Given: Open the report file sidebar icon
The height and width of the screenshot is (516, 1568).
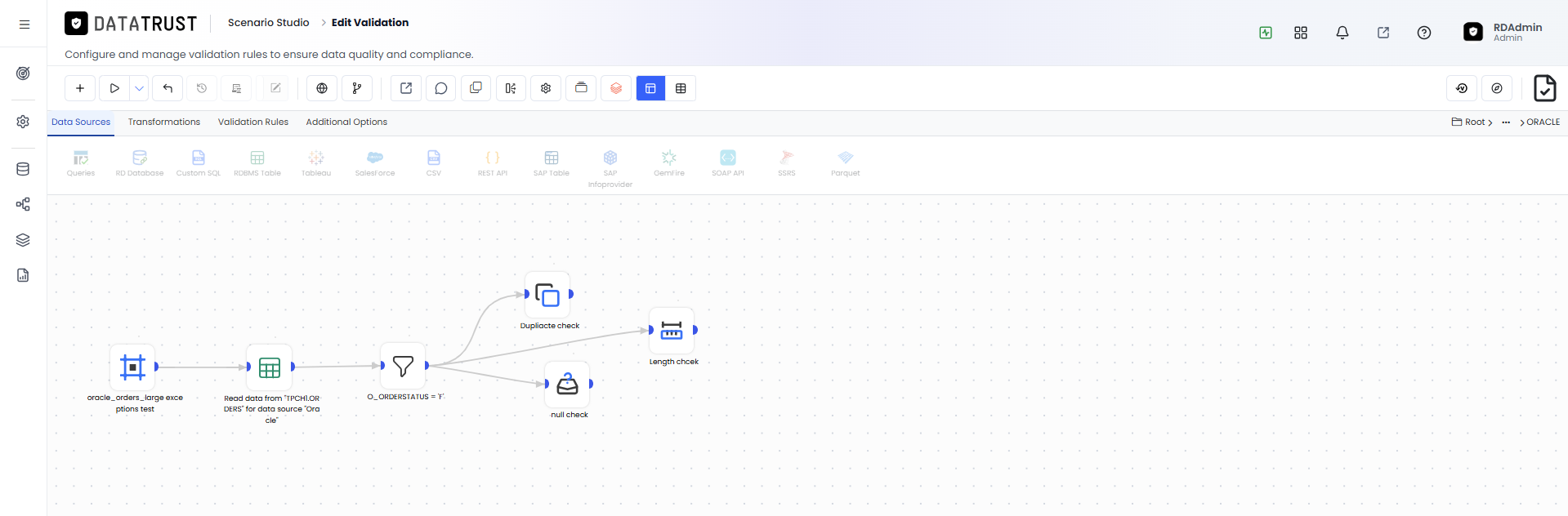Looking at the screenshot, I should point(23,275).
